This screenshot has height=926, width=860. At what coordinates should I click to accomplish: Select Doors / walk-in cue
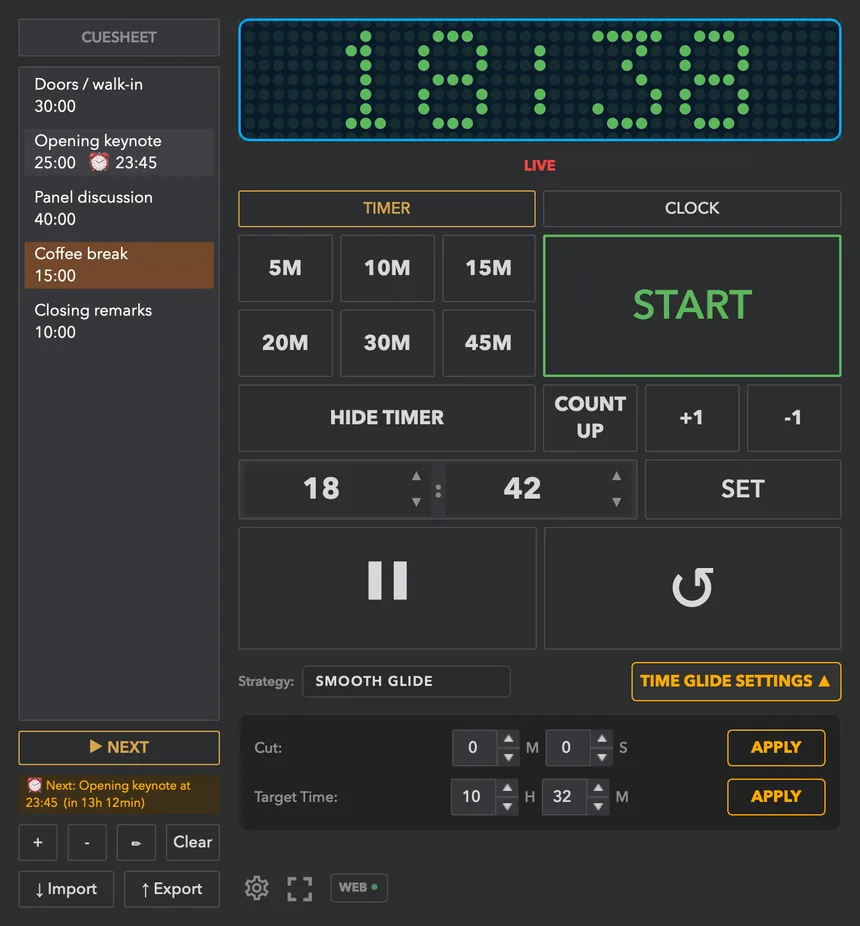coord(119,96)
